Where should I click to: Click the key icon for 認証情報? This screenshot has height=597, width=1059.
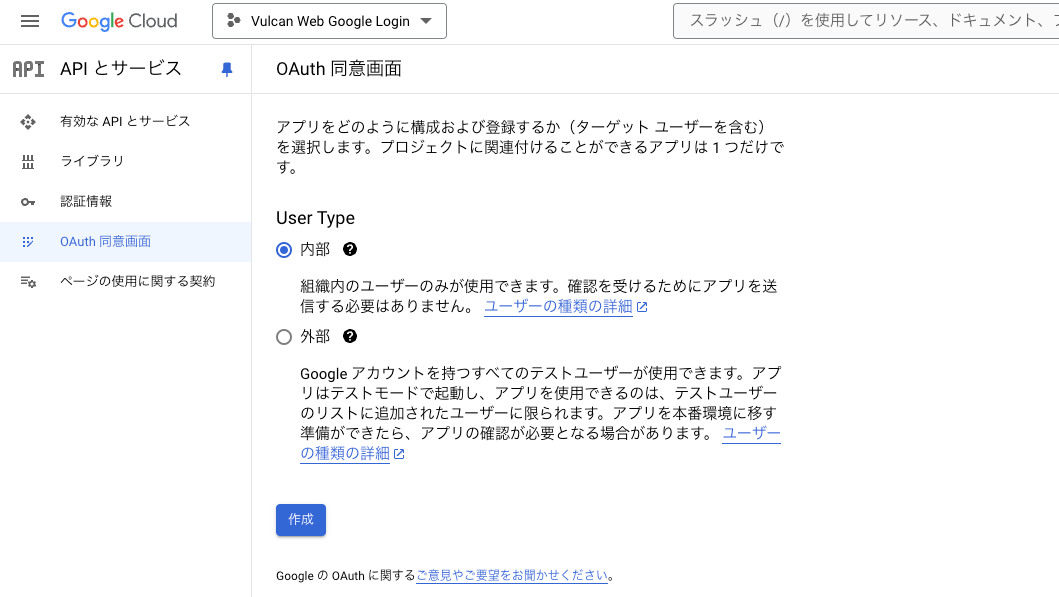28,201
